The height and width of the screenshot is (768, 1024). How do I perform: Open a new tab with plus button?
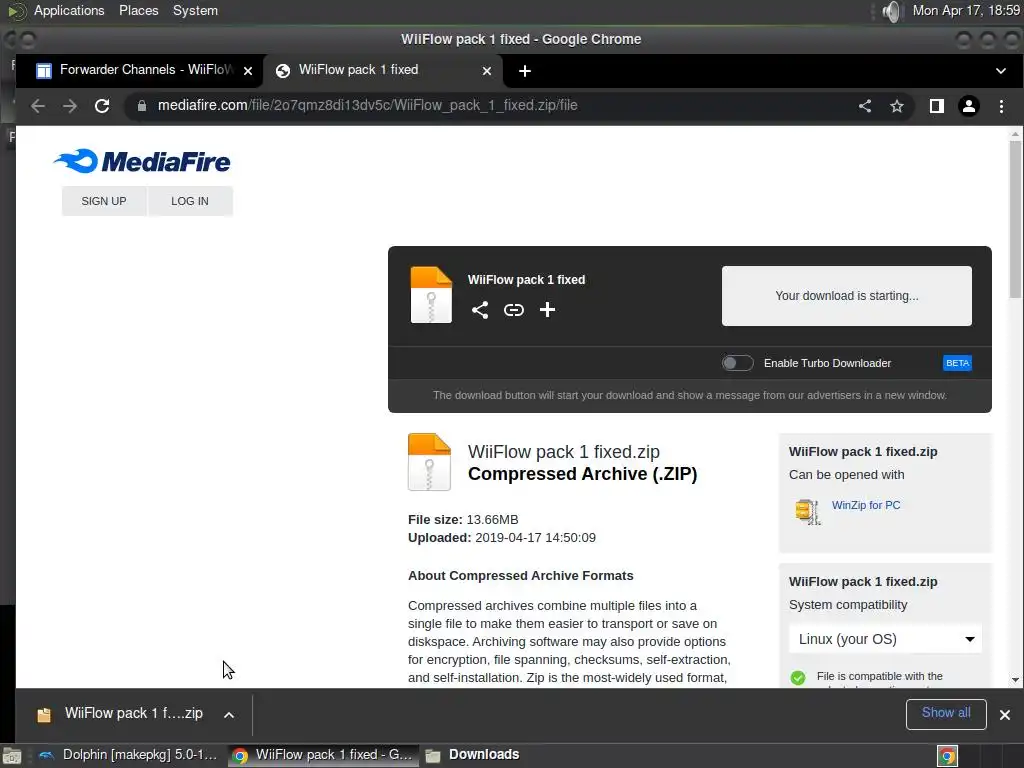click(524, 71)
